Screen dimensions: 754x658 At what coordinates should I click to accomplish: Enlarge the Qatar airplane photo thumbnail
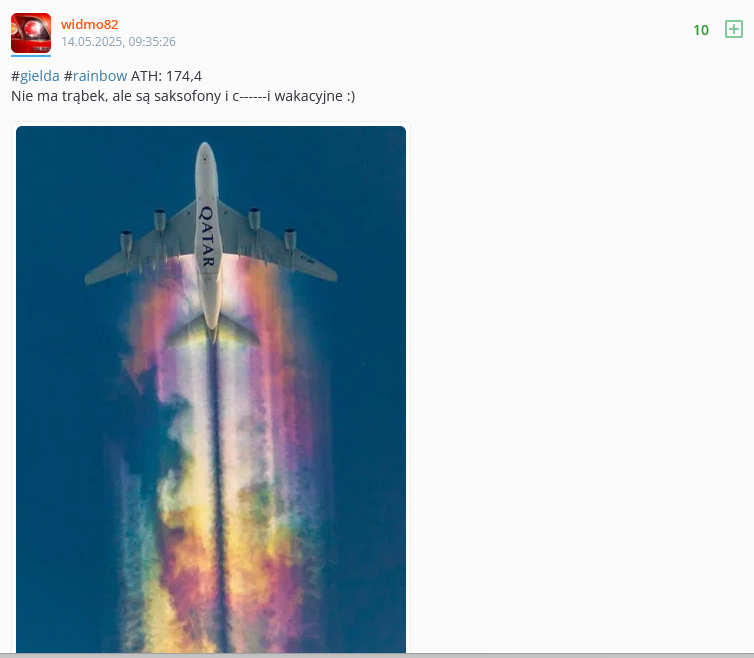click(x=211, y=389)
